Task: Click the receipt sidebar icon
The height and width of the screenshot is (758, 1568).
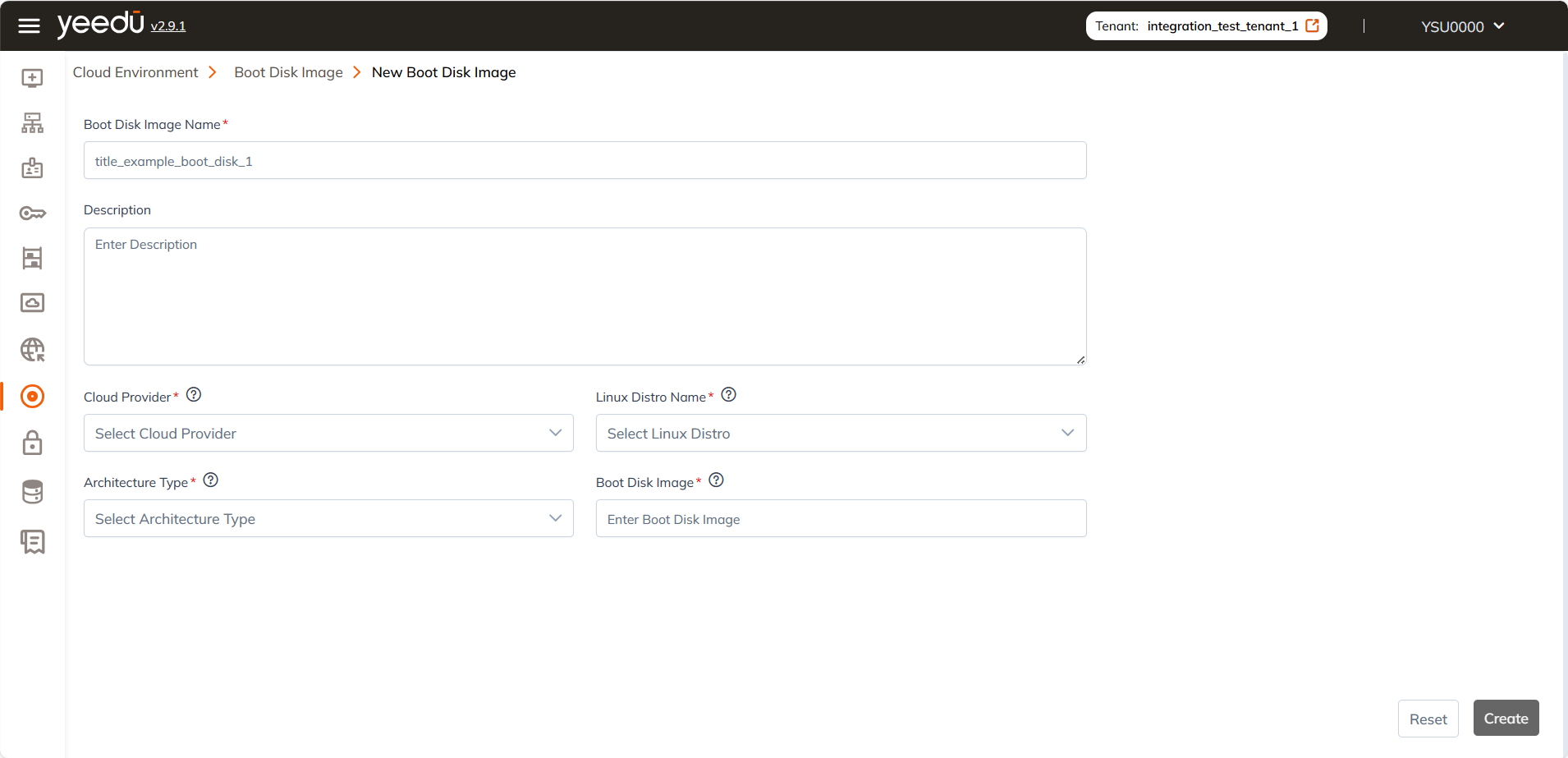Action: pyautogui.click(x=32, y=541)
